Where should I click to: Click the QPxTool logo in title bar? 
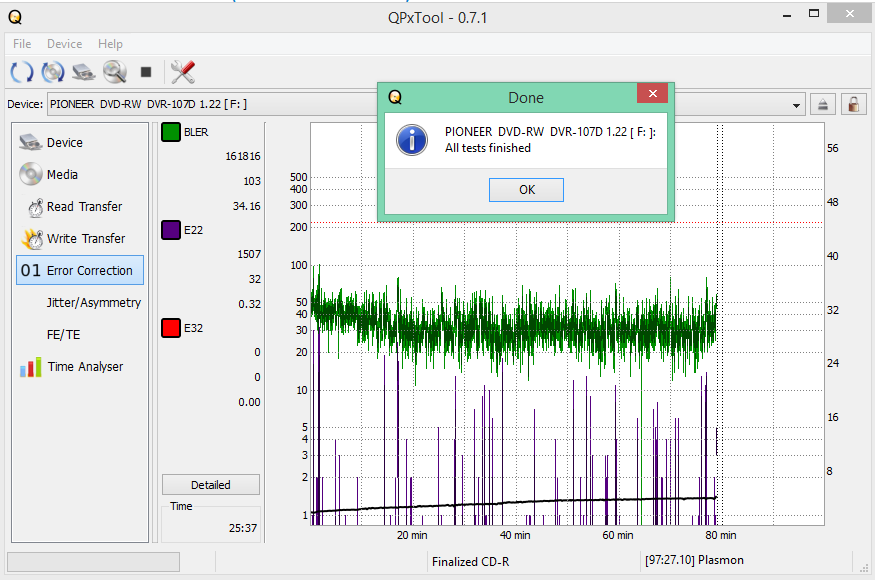[15, 17]
